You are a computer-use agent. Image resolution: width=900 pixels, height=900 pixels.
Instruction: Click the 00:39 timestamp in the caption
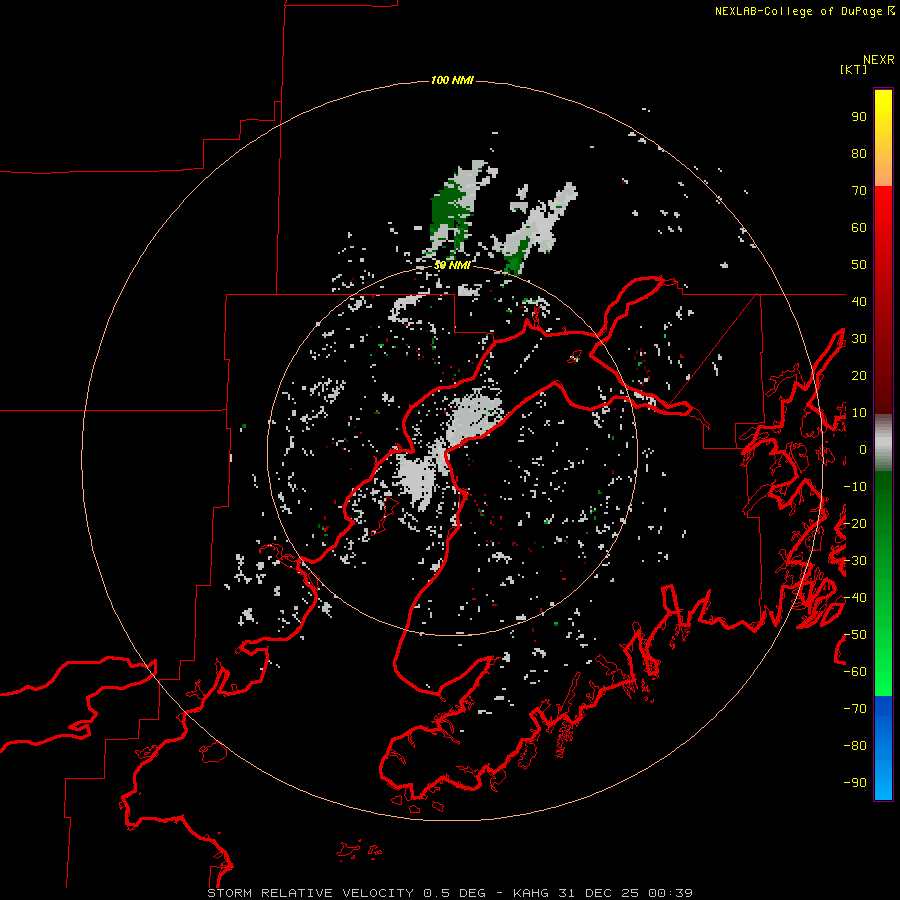670,893
